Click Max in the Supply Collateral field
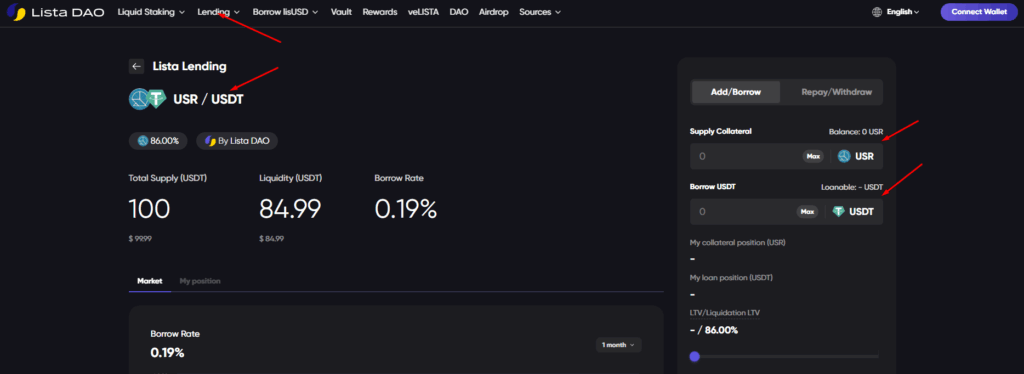The width and height of the screenshot is (1024, 374). (812, 157)
